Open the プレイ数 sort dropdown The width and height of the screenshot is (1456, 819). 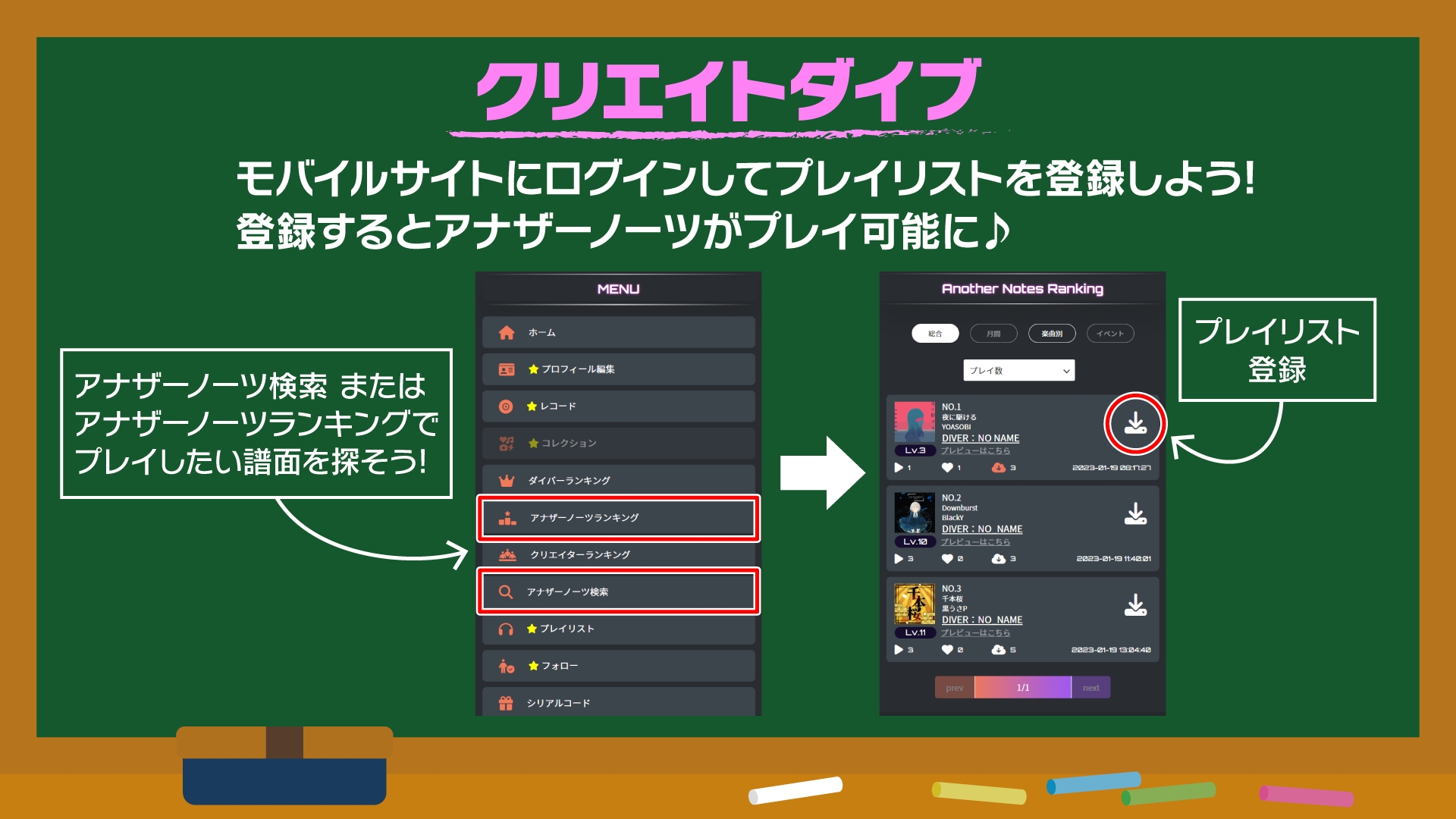click(1018, 371)
